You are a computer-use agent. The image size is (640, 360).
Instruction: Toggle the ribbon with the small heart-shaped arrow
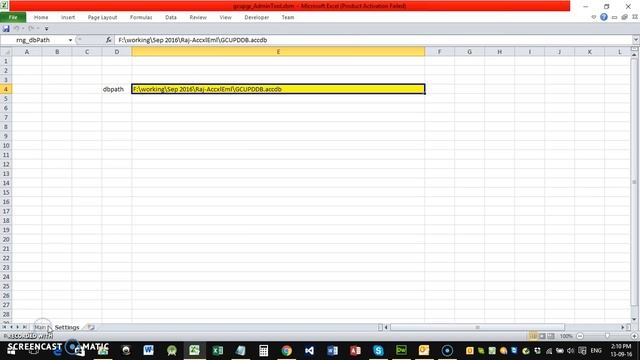[593, 17]
